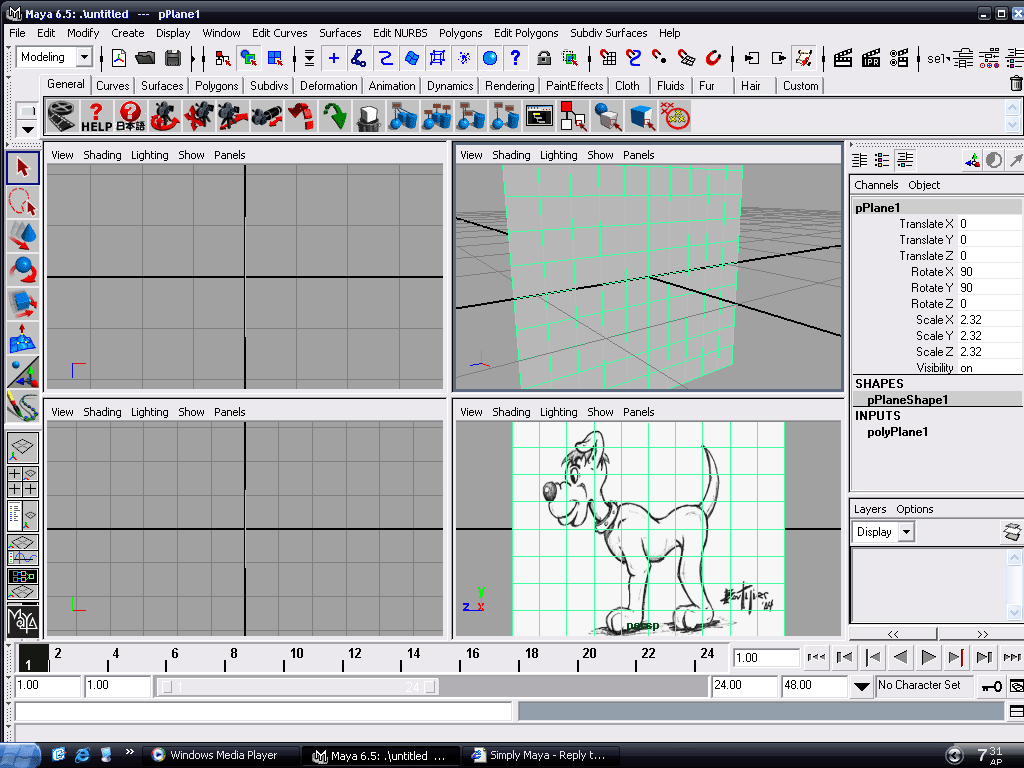Switch to the Rendering shelf tab
This screenshot has height=768, width=1024.
click(x=509, y=86)
